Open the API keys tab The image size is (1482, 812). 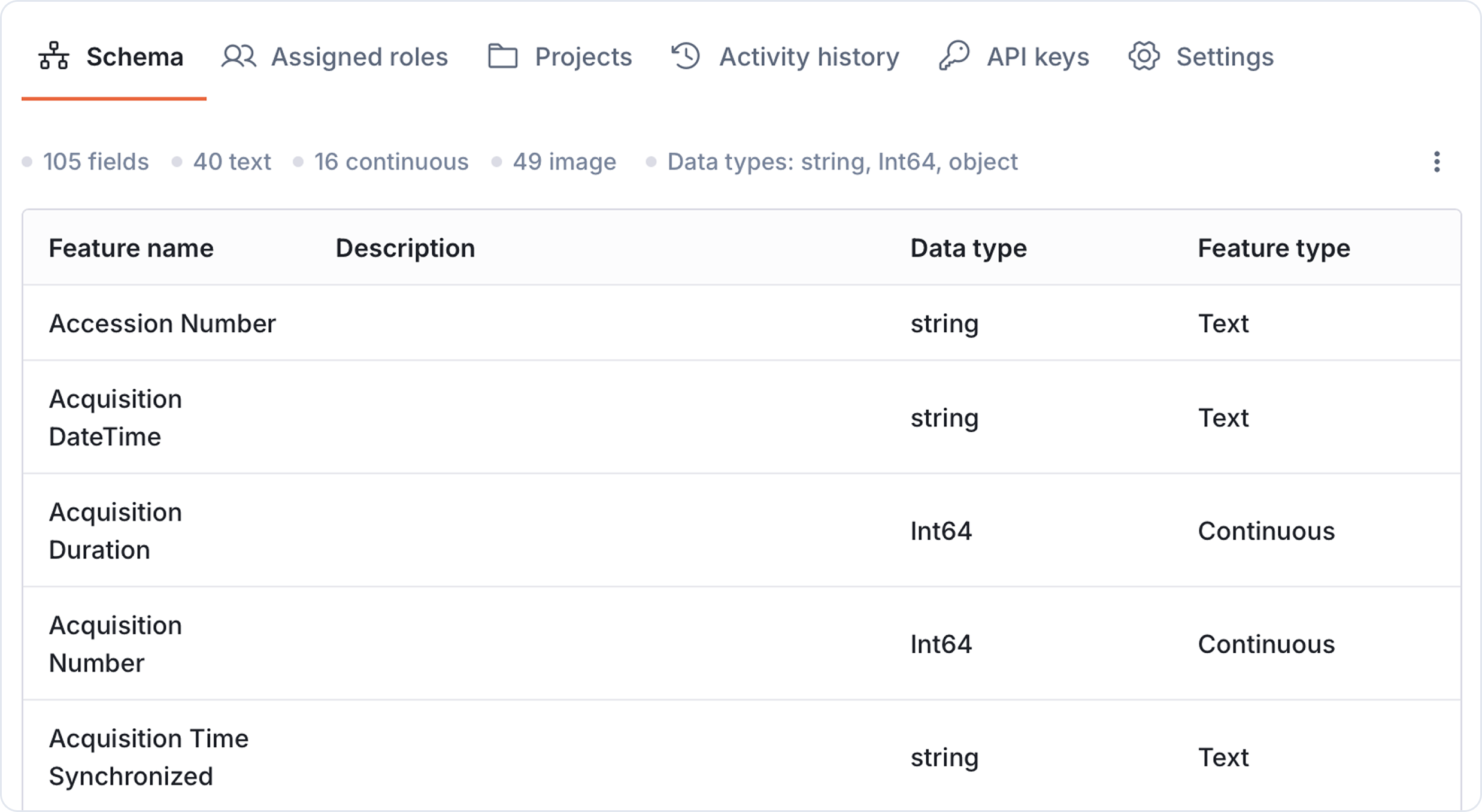coord(1014,57)
